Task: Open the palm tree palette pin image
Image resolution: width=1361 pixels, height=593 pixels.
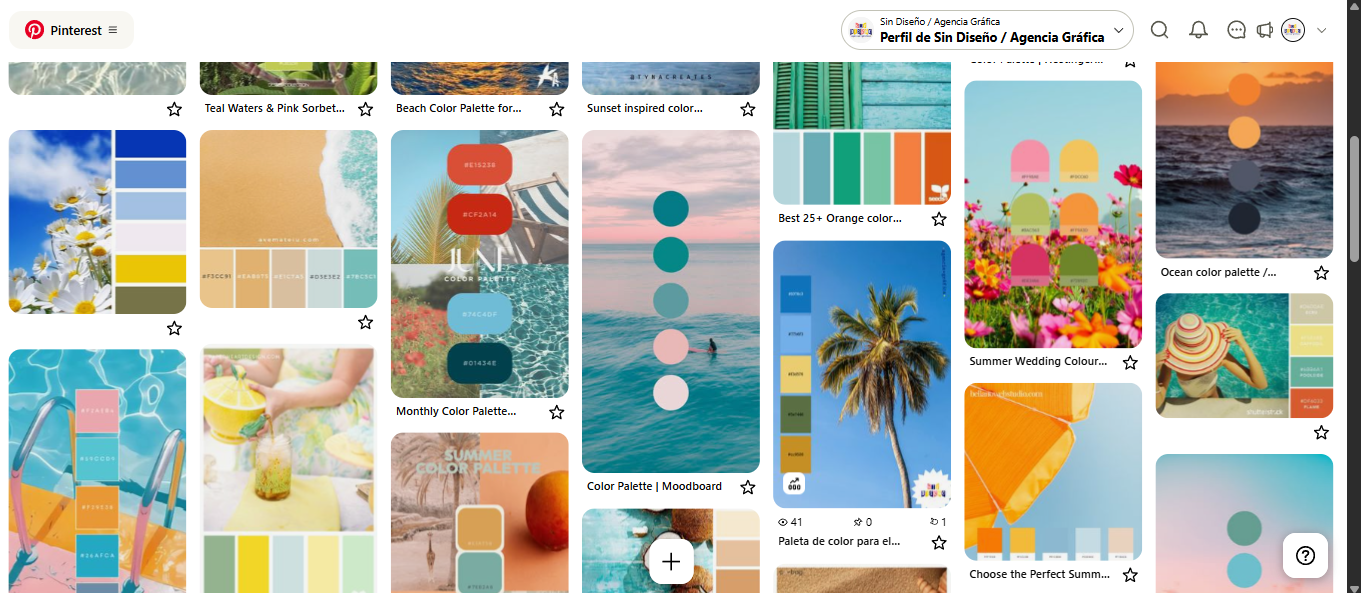Action: coord(862,374)
